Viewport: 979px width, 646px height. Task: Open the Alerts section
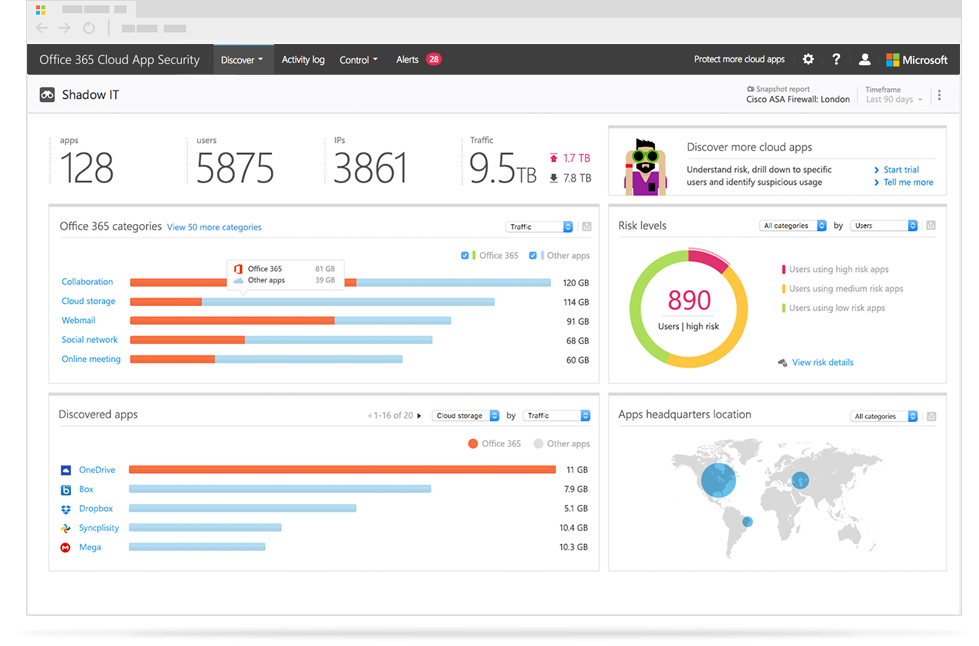pos(407,60)
